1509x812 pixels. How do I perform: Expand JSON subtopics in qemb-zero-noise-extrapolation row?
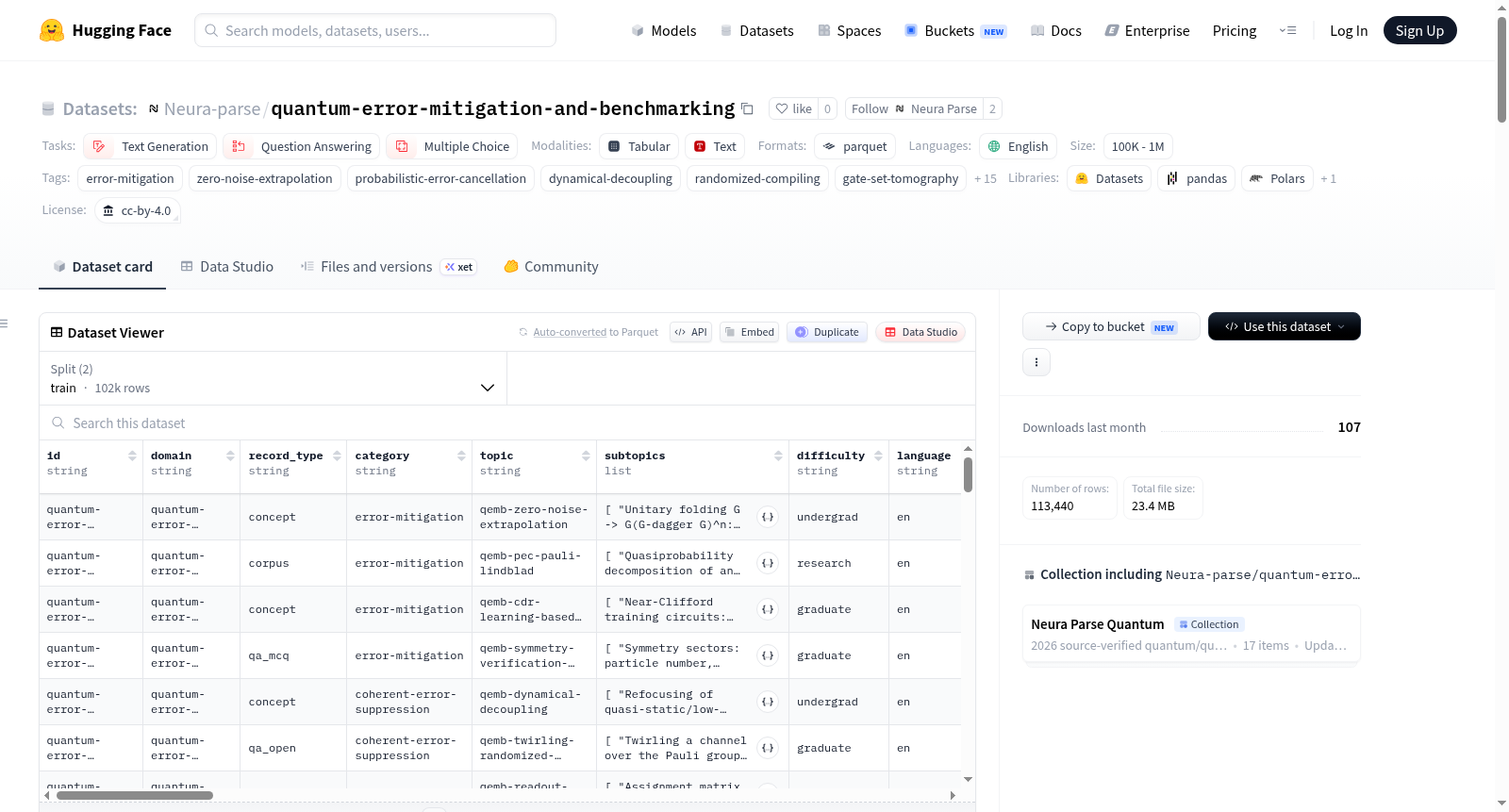click(768, 517)
